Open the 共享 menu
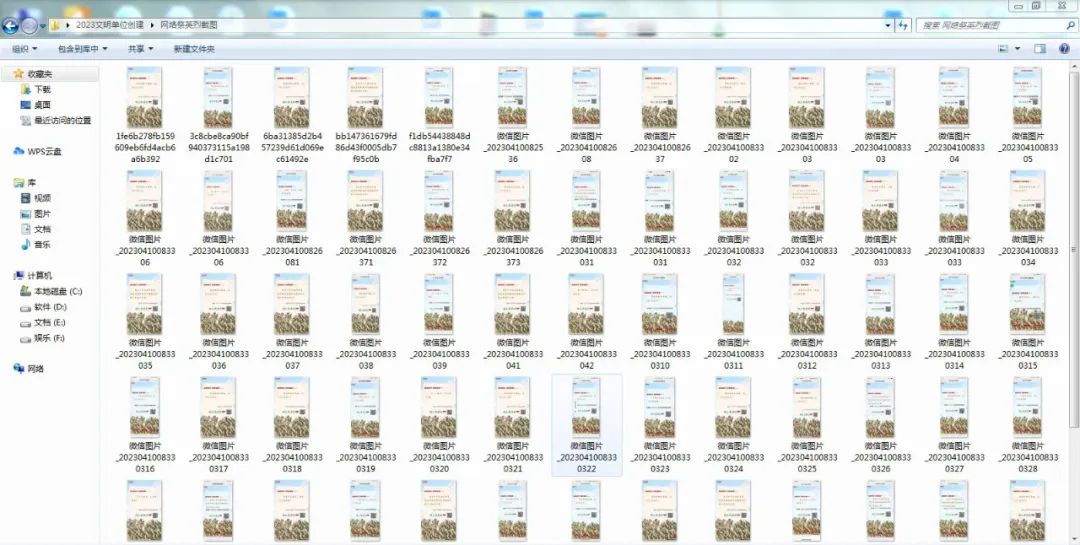Screen dimensions: 1080x545 (140, 49)
